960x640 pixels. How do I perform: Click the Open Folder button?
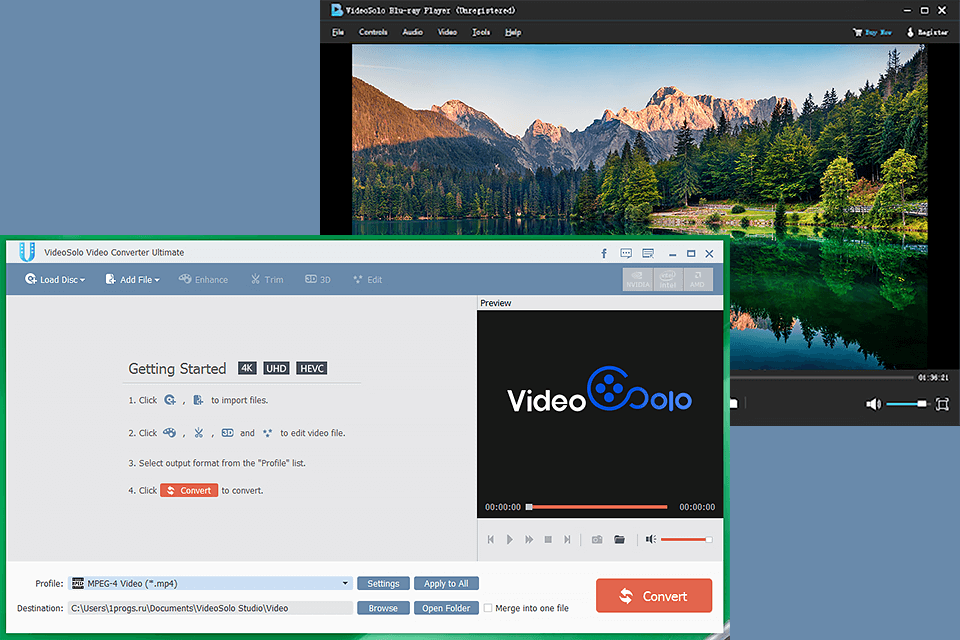[446, 608]
